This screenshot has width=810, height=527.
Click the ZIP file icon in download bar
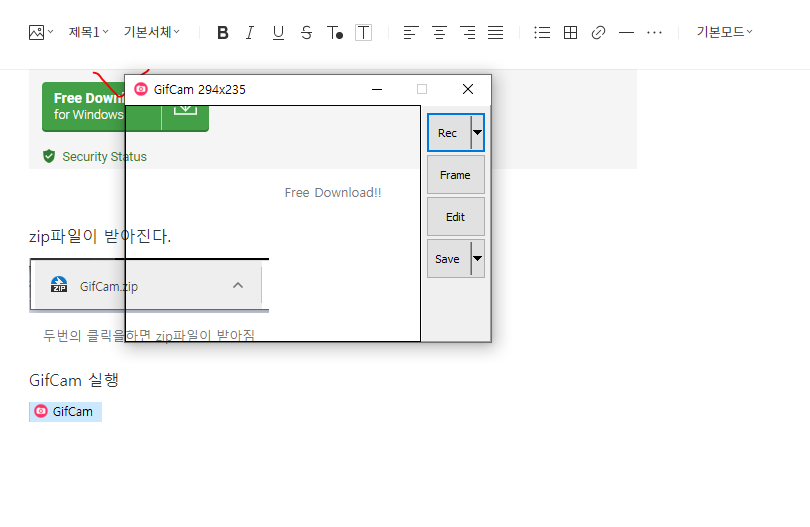coord(59,285)
